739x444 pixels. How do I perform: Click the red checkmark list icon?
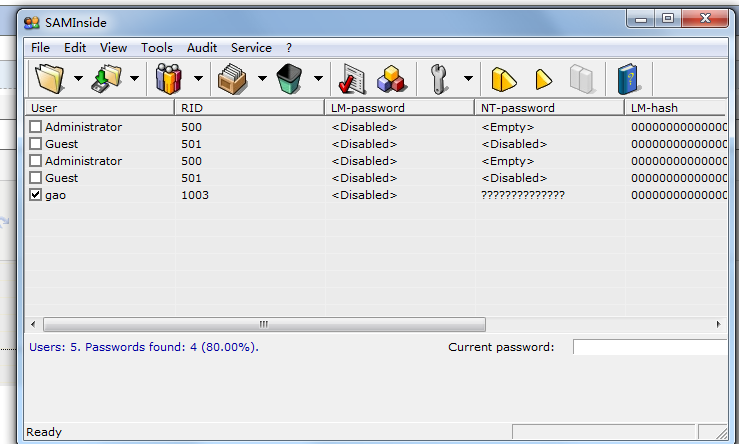[352, 79]
